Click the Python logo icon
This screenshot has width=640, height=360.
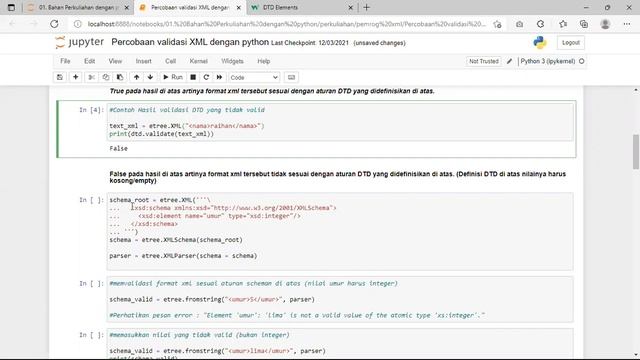click(x=540, y=42)
